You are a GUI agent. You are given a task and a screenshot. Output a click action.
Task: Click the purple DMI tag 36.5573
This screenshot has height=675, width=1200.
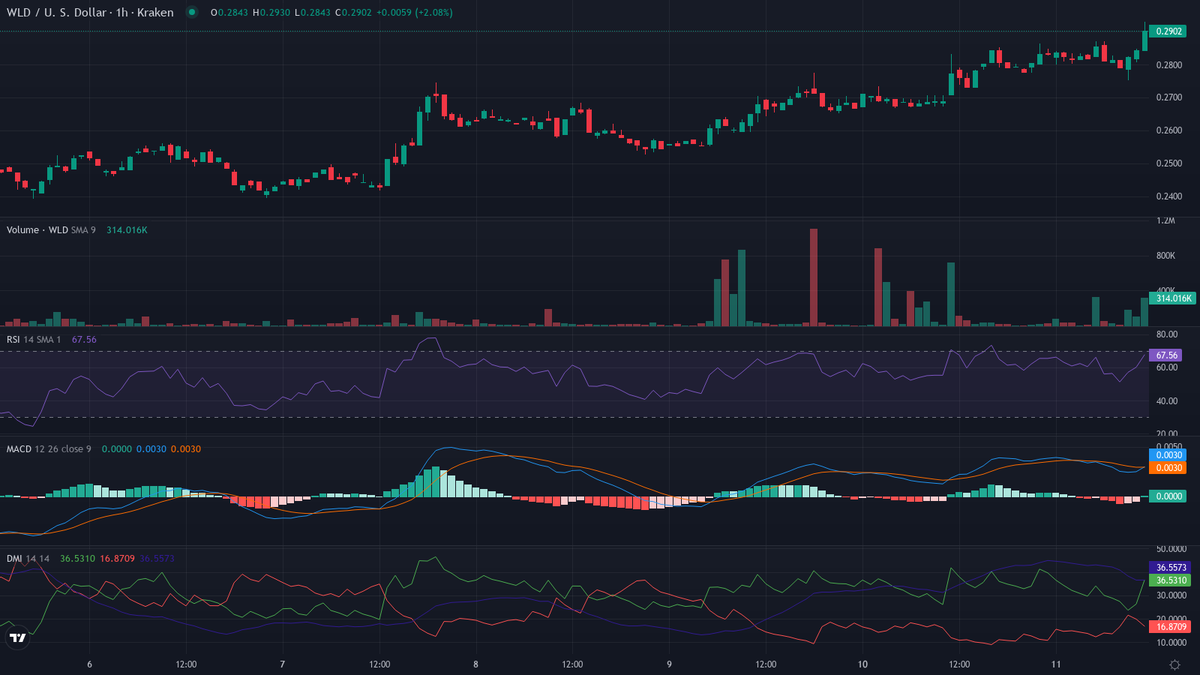tap(1171, 567)
